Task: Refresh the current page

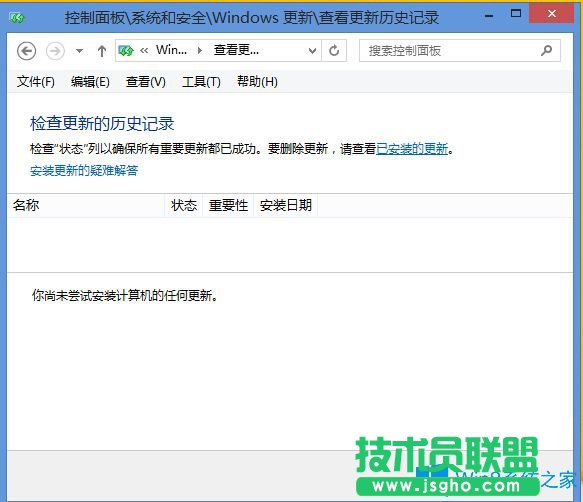Action: coord(334,51)
